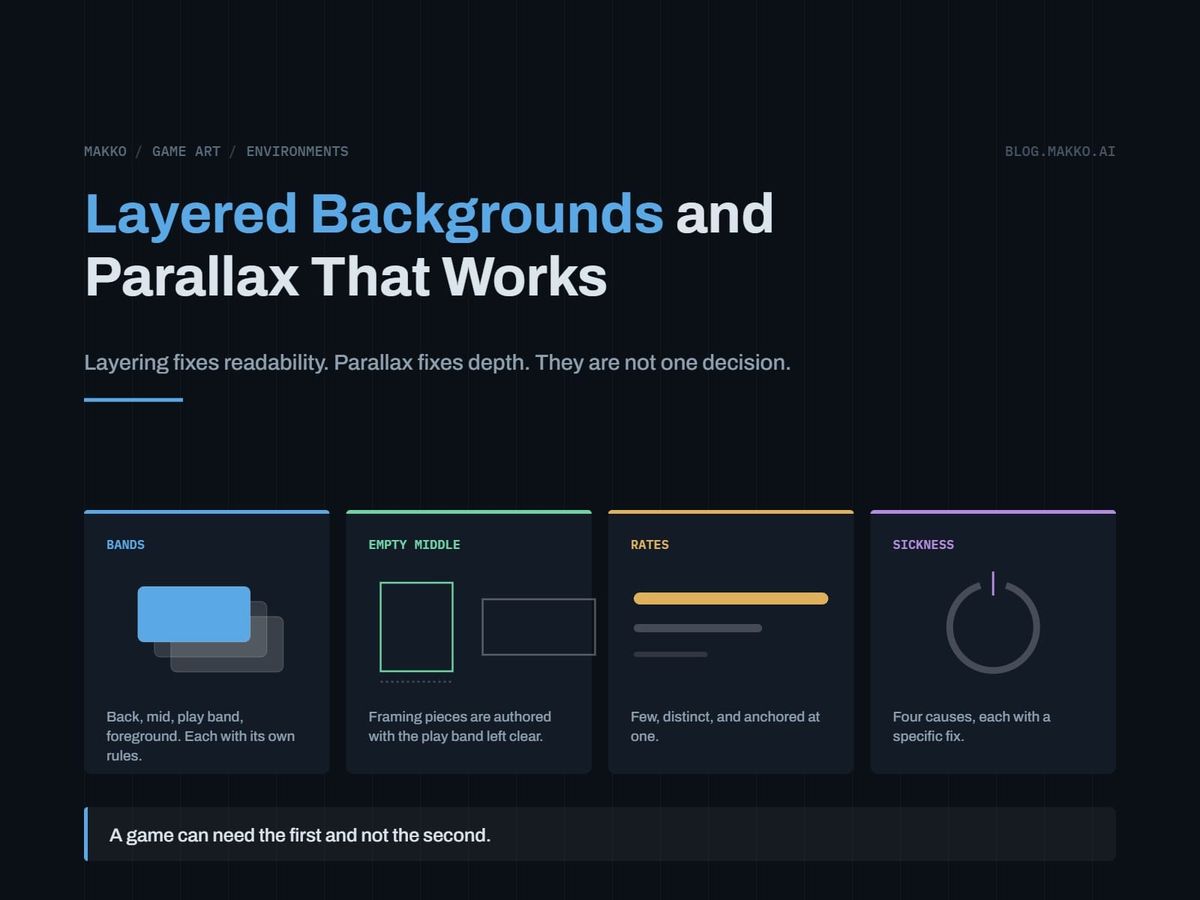Open the GAME ART breadcrumb
The width and height of the screenshot is (1200, 900).
tap(186, 152)
